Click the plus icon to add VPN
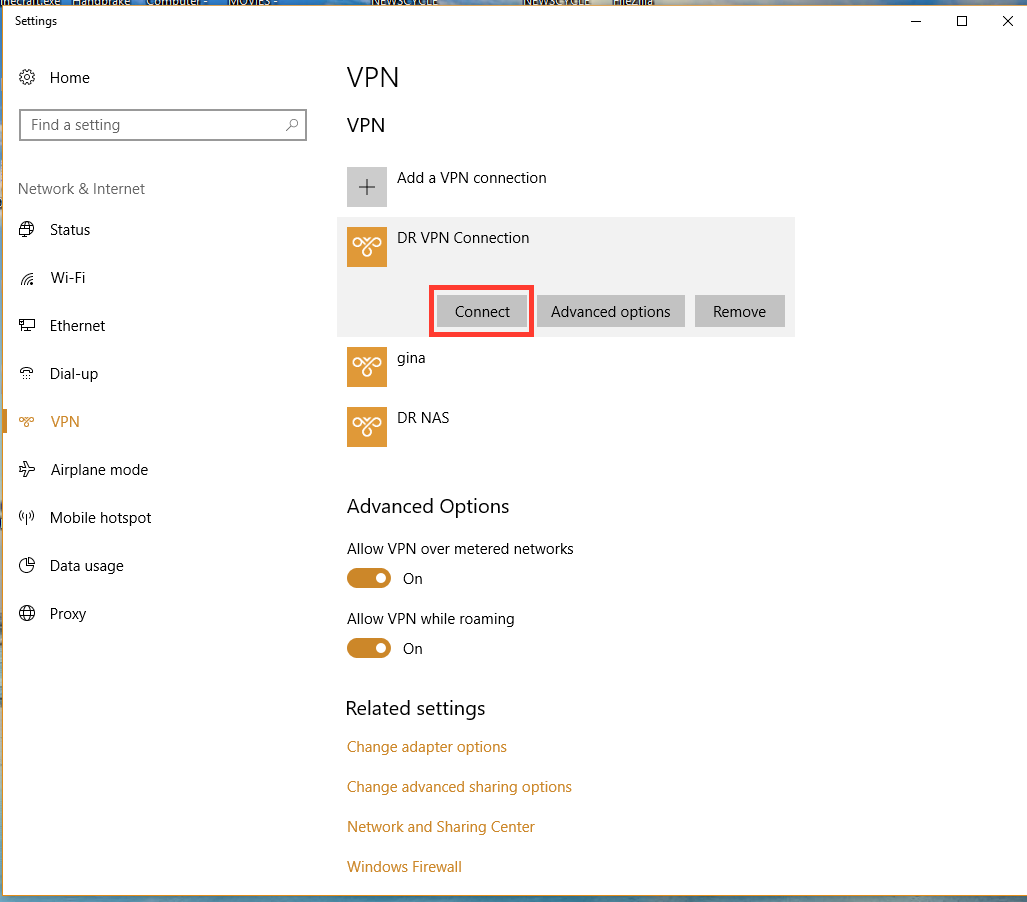This screenshot has width=1027, height=902. [x=367, y=187]
